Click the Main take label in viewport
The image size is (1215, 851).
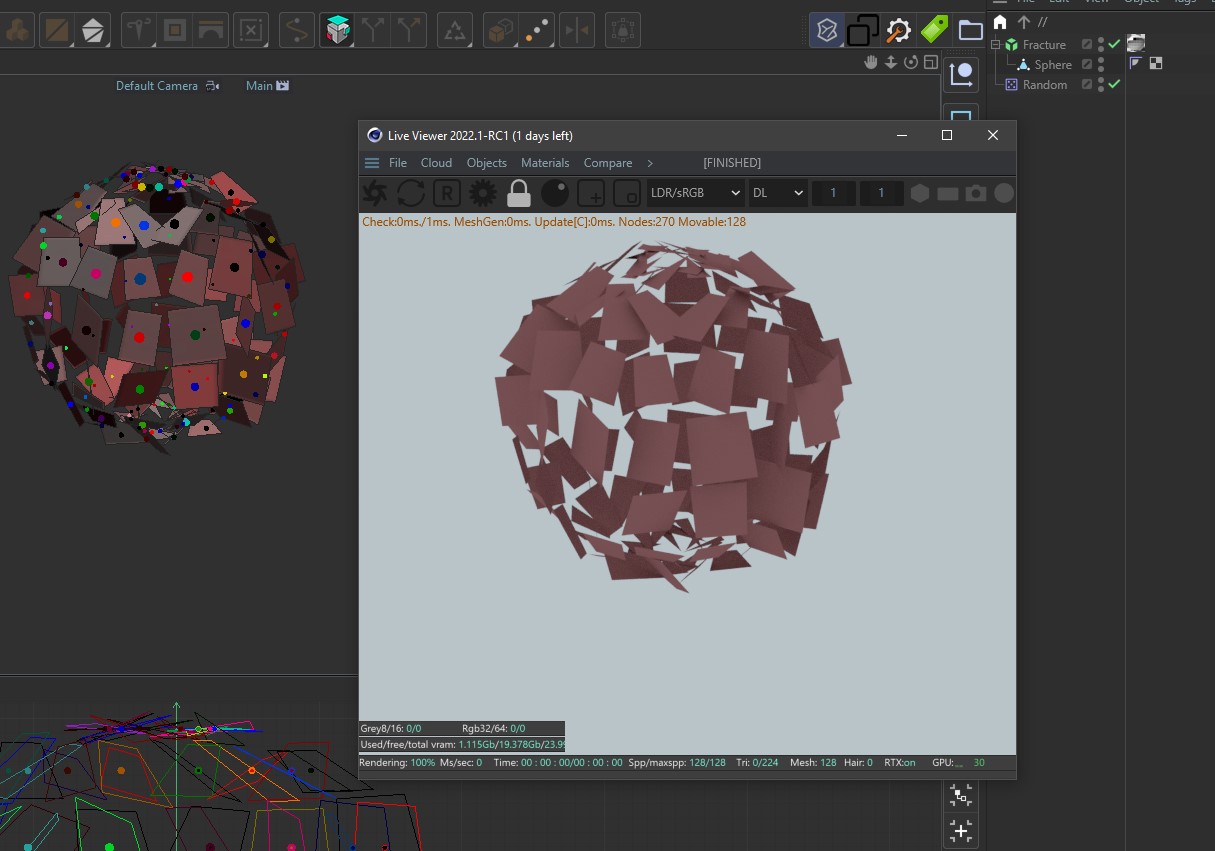(259, 86)
